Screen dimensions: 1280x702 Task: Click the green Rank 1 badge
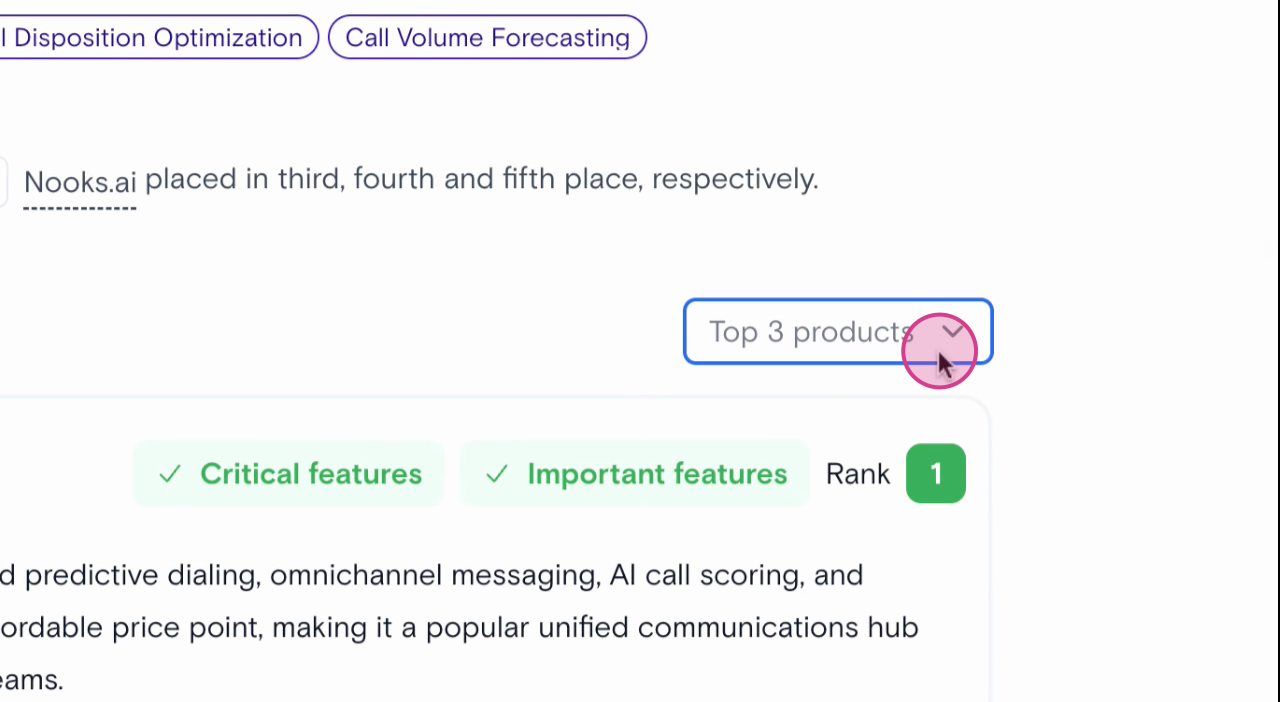[x=935, y=474]
